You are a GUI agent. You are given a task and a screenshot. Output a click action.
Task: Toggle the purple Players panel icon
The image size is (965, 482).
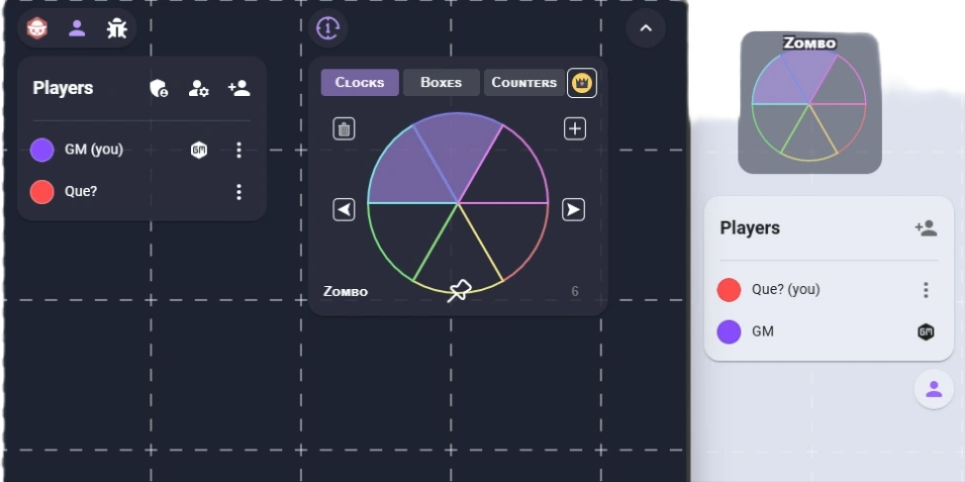click(77, 27)
